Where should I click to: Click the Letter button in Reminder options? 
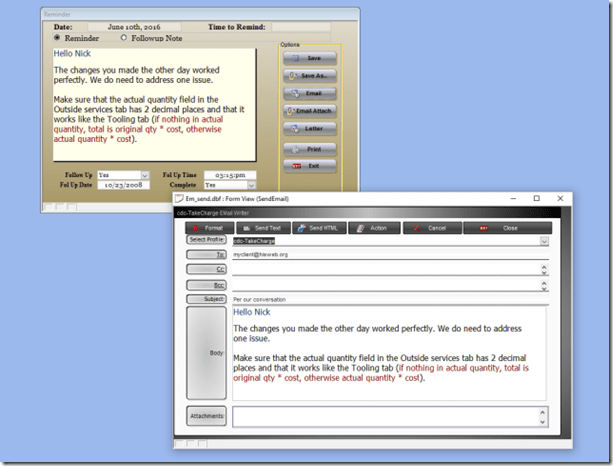(309, 128)
